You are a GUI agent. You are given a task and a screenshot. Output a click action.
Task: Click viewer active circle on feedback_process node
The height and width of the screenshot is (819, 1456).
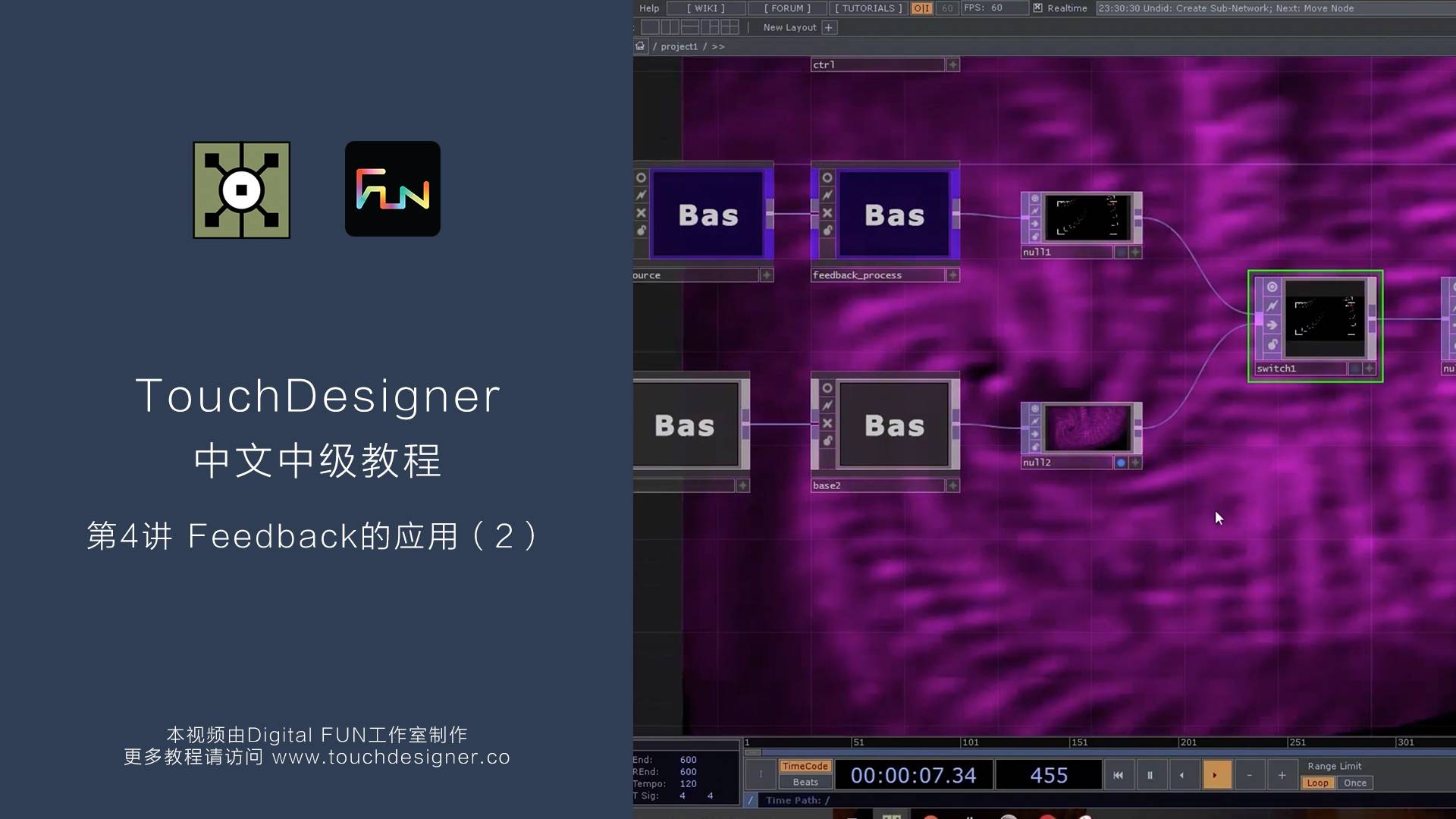point(827,177)
